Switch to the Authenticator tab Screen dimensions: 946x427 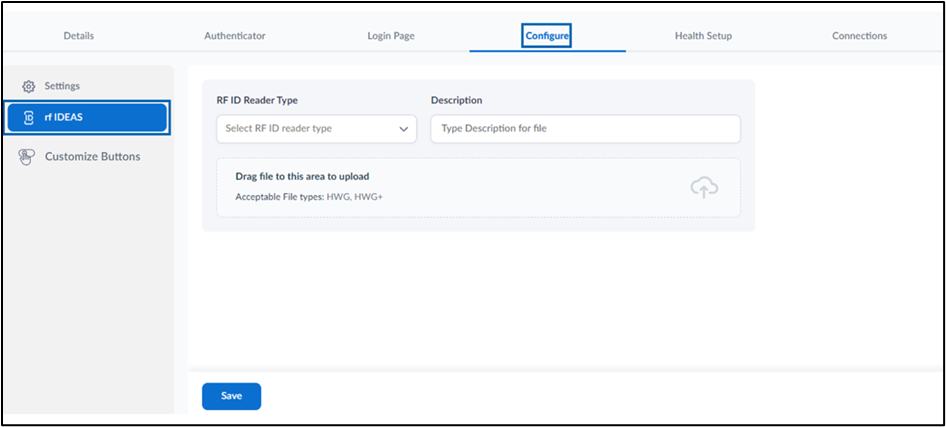click(x=235, y=36)
